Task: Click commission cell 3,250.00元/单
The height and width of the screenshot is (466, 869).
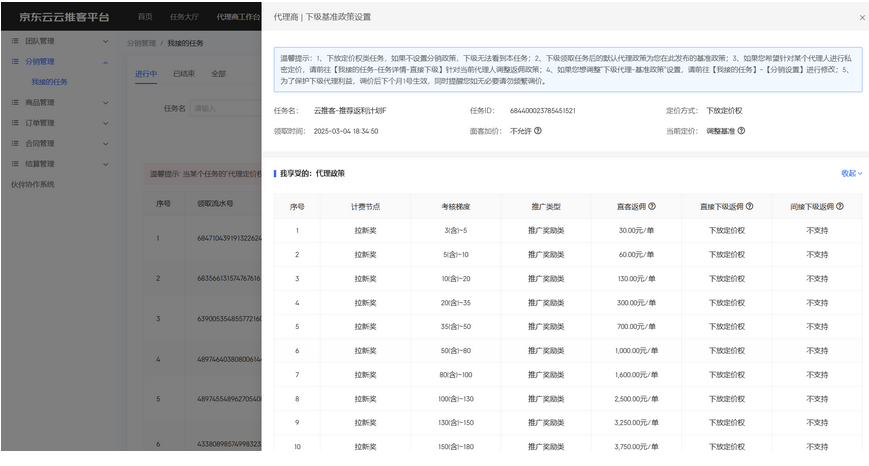Action: pos(636,423)
